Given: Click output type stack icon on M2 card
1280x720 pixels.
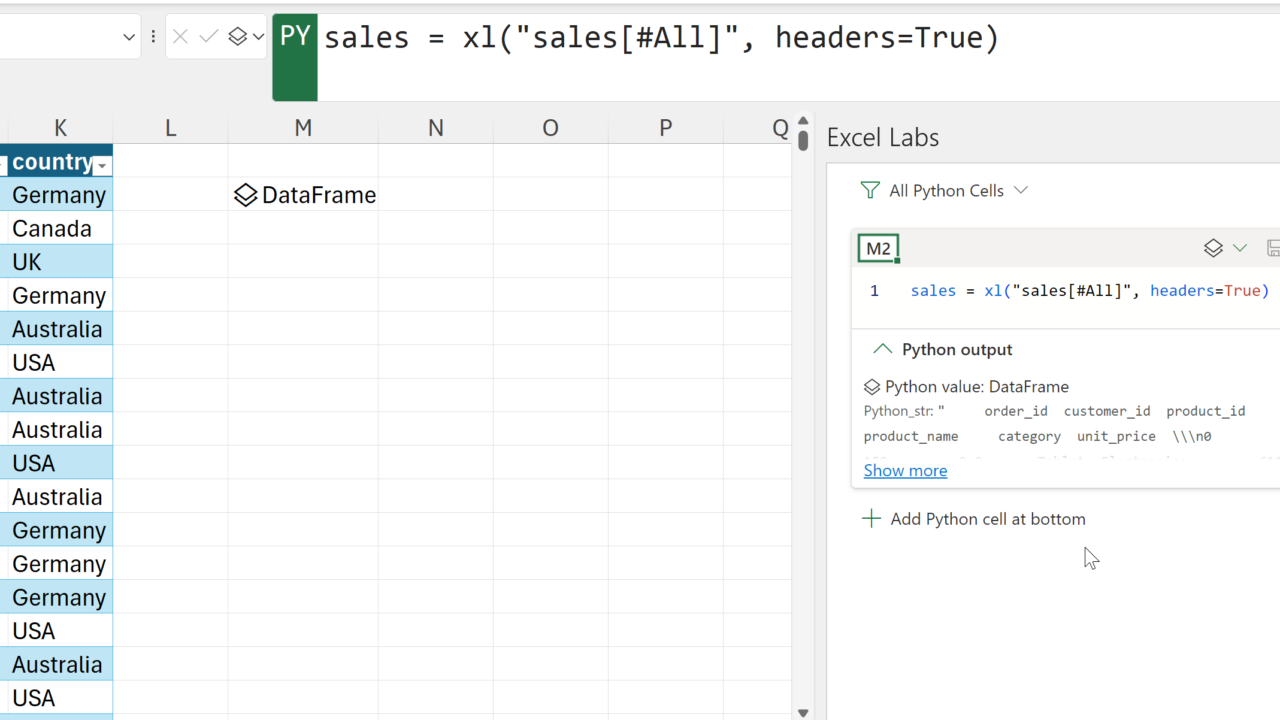Looking at the screenshot, I should point(1213,248).
